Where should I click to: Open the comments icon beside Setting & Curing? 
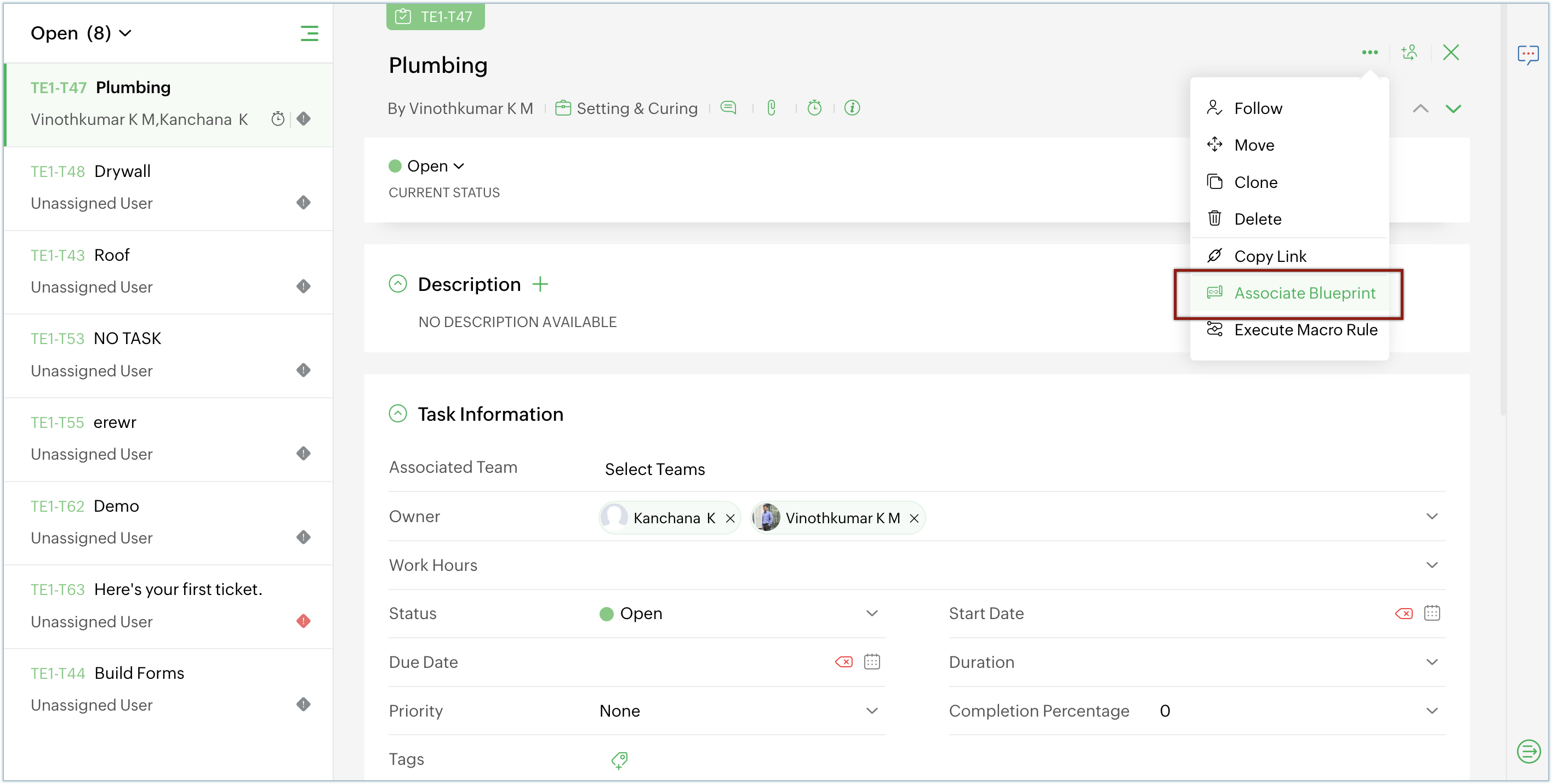(x=728, y=108)
